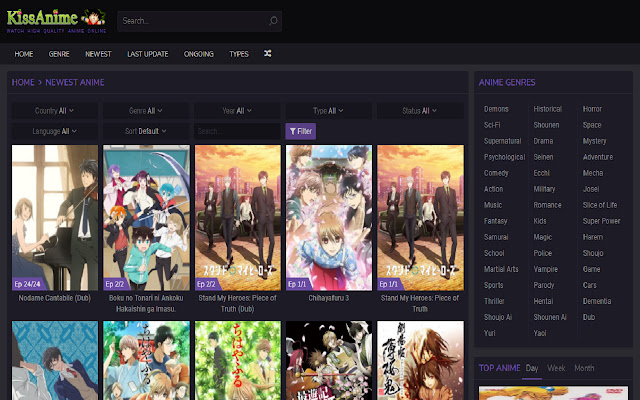Click the purple Filter button

300,131
